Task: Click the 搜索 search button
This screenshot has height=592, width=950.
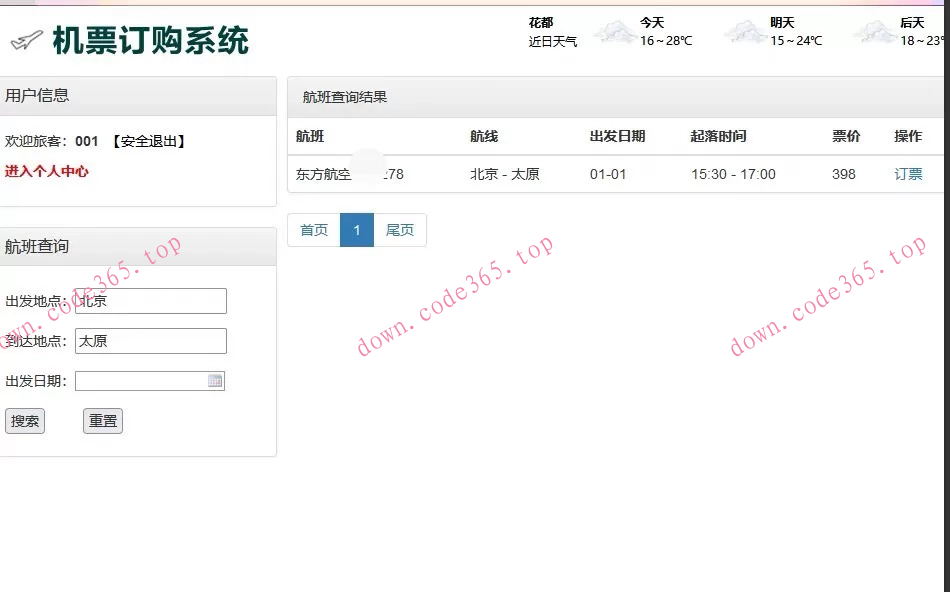Action: (x=24, y=420)
